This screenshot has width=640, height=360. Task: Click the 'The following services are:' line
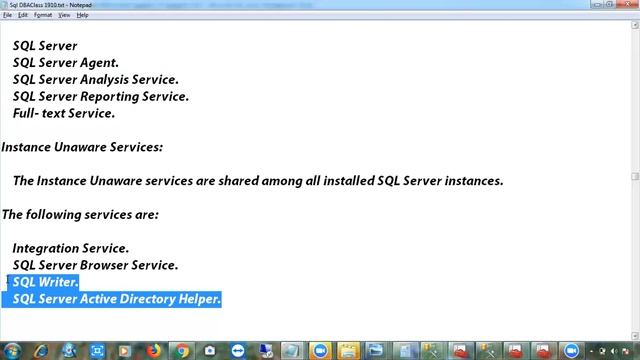pos(80,215)
